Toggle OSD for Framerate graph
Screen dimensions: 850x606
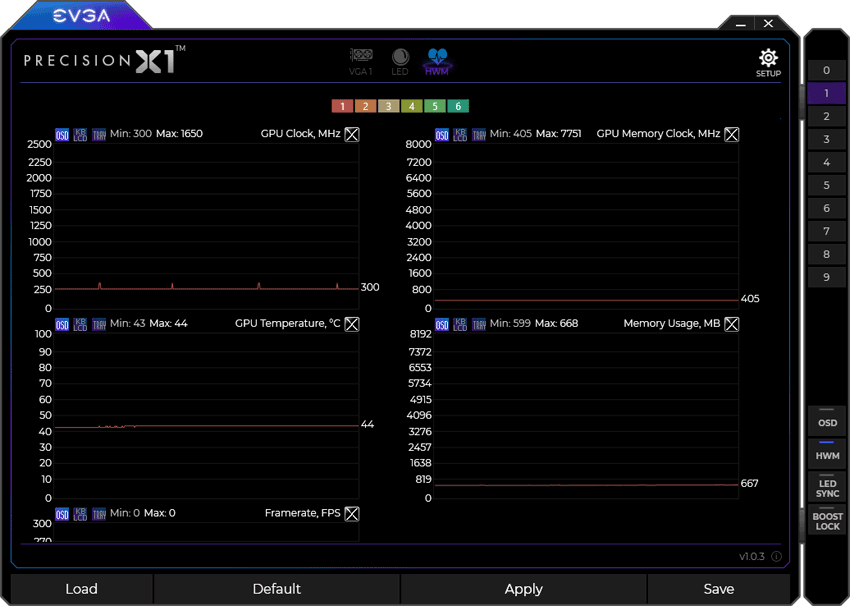click(x=62, y=514)
